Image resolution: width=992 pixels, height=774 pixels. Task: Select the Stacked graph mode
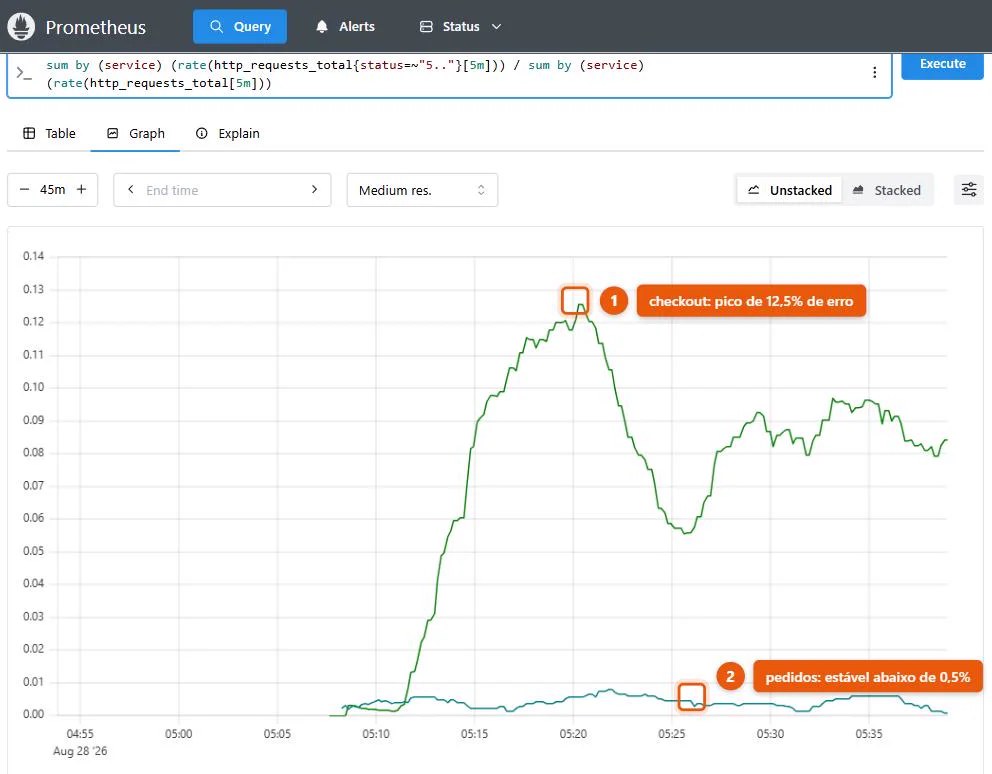886,190
